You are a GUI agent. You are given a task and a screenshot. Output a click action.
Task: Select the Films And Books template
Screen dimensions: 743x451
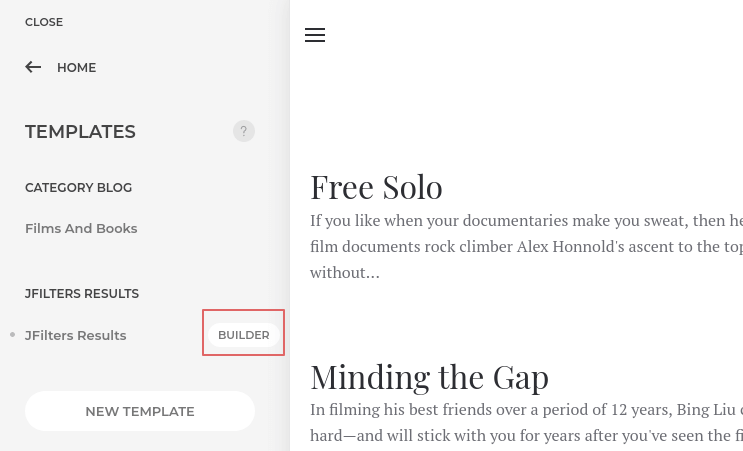[81, 228]
